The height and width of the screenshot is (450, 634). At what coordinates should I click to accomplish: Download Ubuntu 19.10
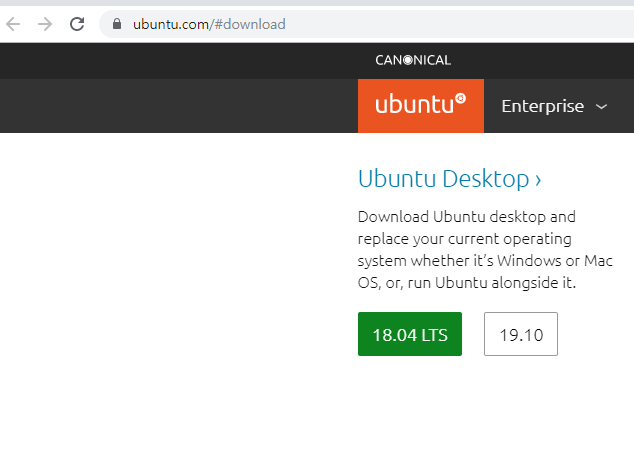click(521, 334)
